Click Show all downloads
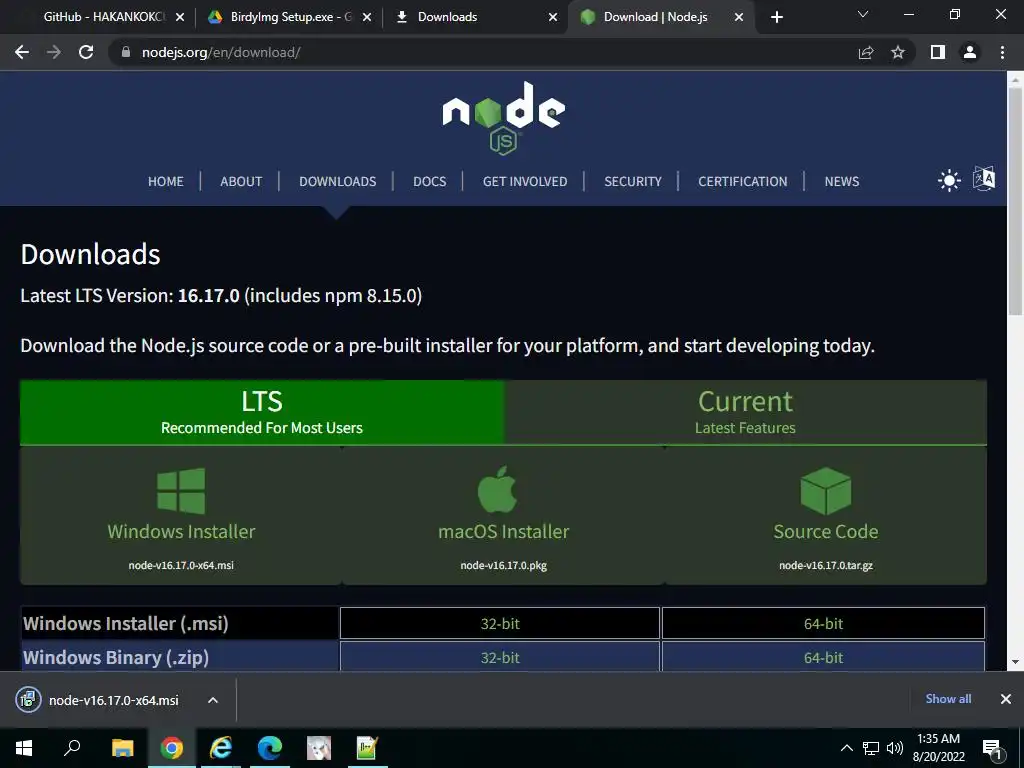This screenshot has height=768, width=1024. coord(948,699)
